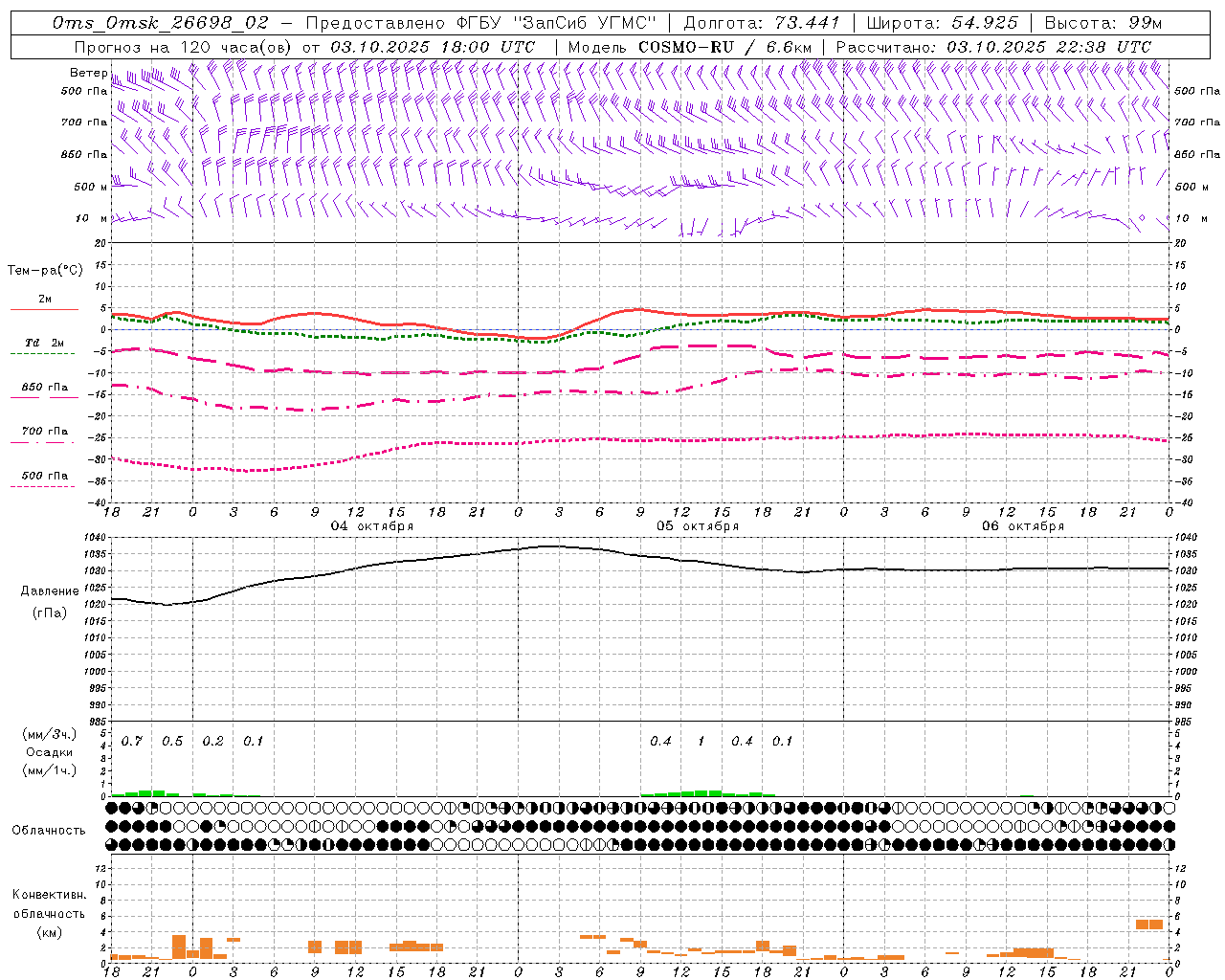Click the 05 октября date label

698,526
